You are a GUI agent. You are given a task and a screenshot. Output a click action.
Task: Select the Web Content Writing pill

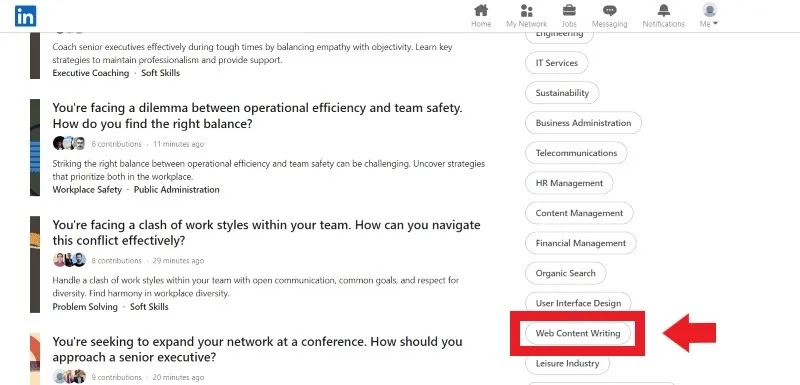point(578,333)
